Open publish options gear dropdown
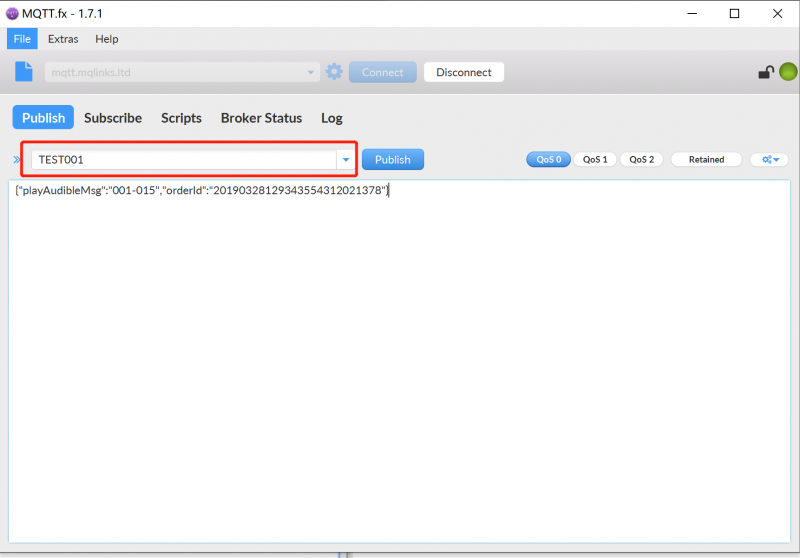The height and width of the screenshot is (558, 800). [769, 159]
